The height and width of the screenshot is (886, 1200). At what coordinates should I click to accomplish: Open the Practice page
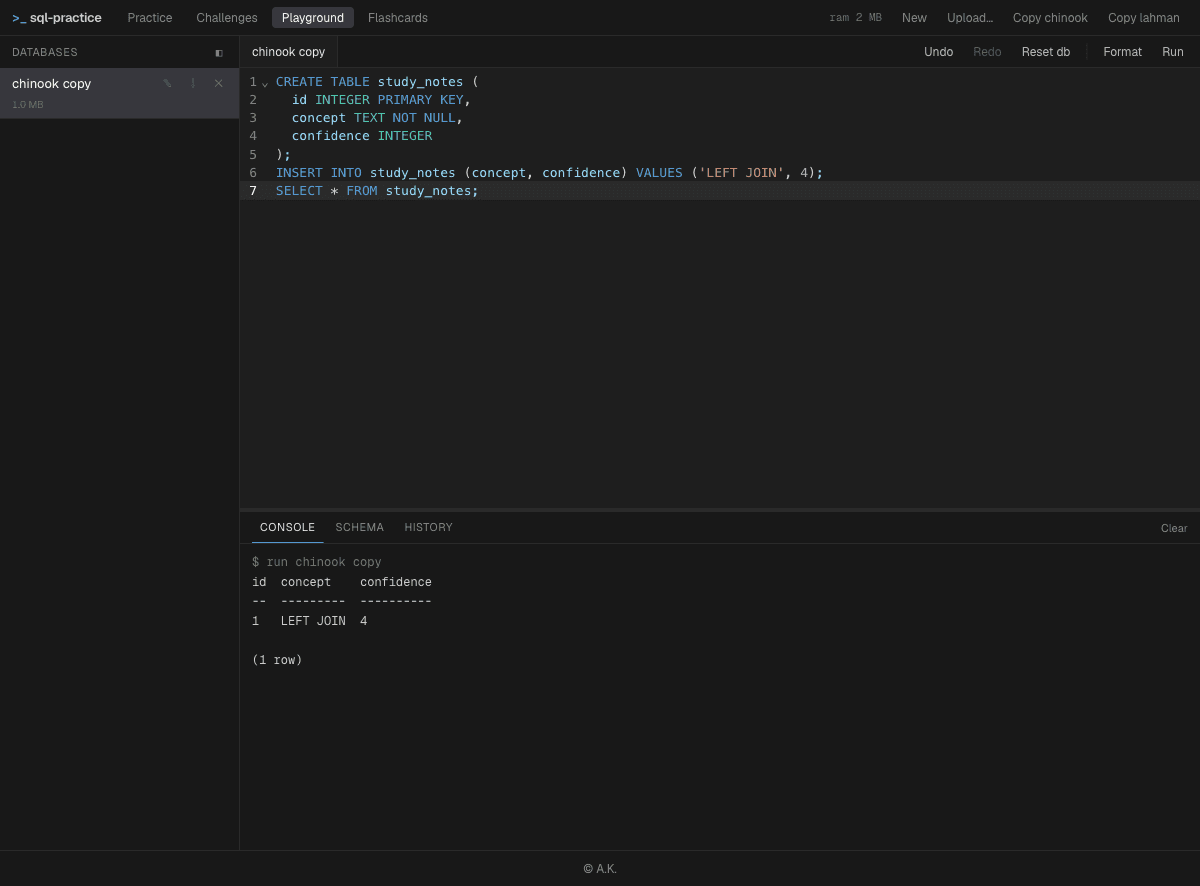(x=150, y=18)
